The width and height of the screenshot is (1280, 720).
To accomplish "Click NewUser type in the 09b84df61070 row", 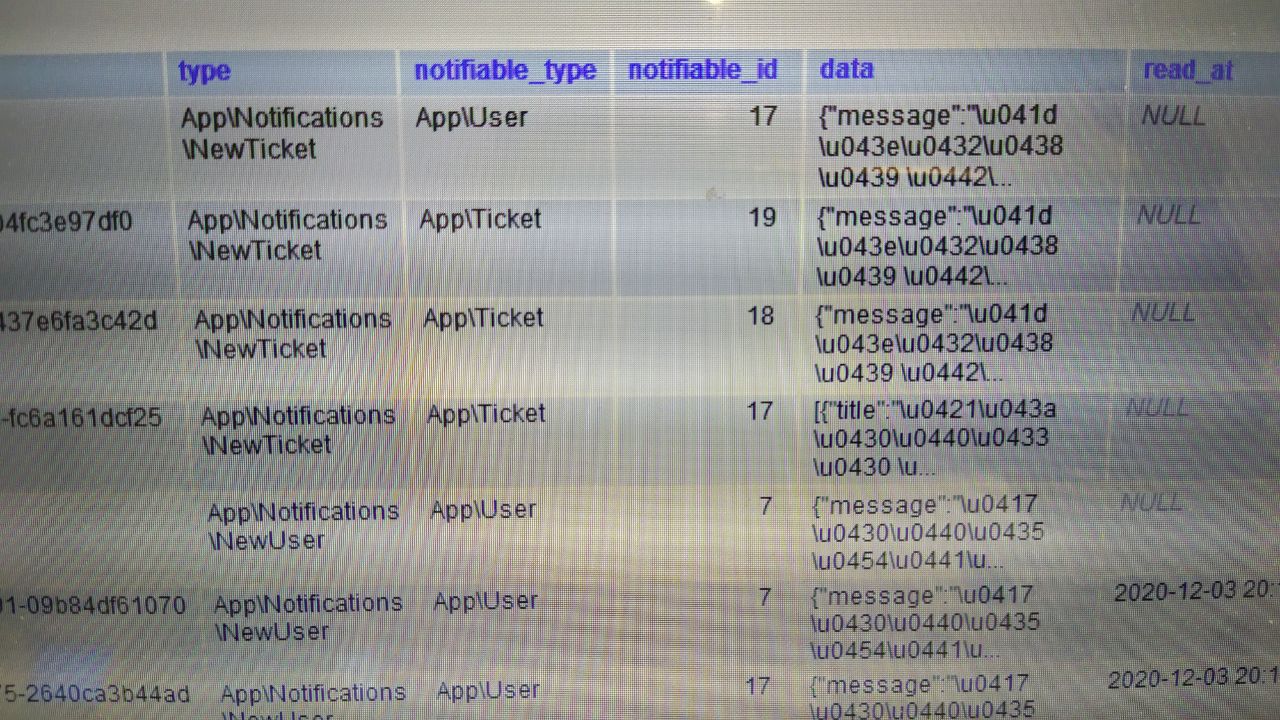I will point(307,617).
